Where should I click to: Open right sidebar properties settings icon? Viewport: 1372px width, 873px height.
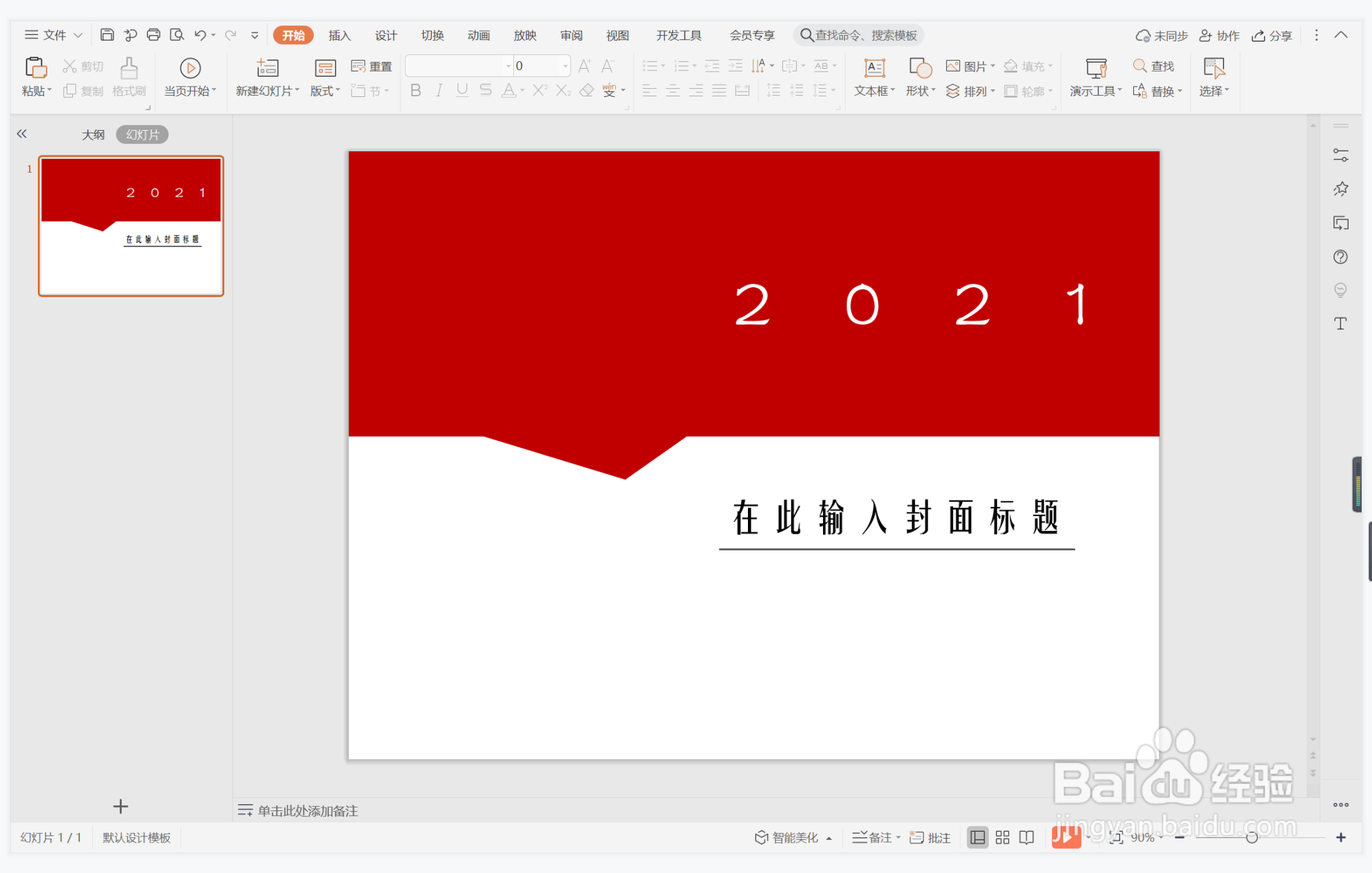[x=1340, y=155]
